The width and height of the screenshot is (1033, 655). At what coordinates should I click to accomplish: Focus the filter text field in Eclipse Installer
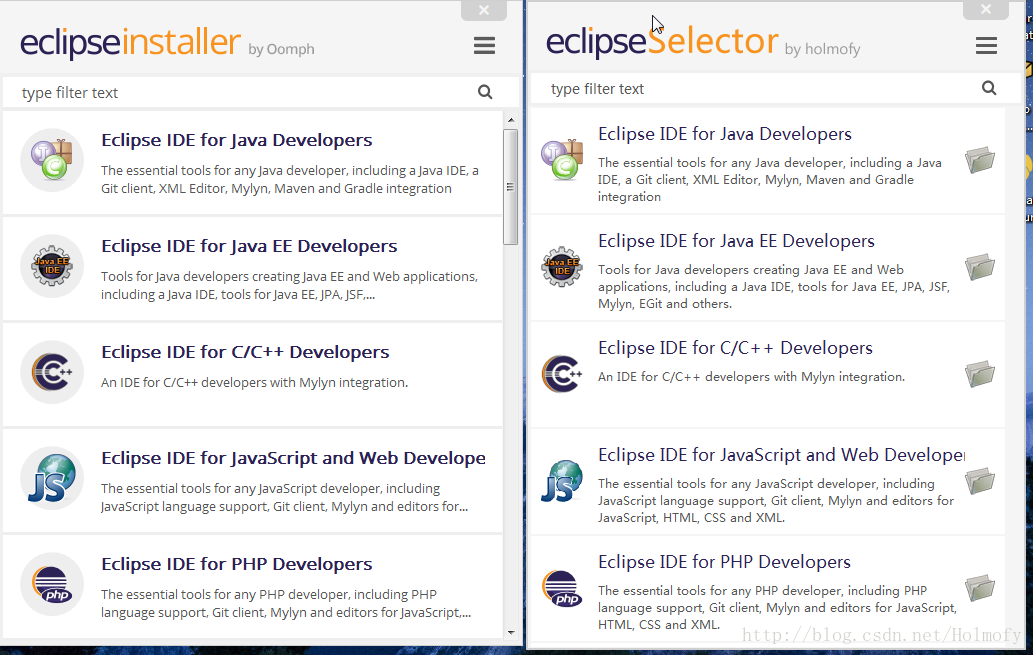(260, 92)
